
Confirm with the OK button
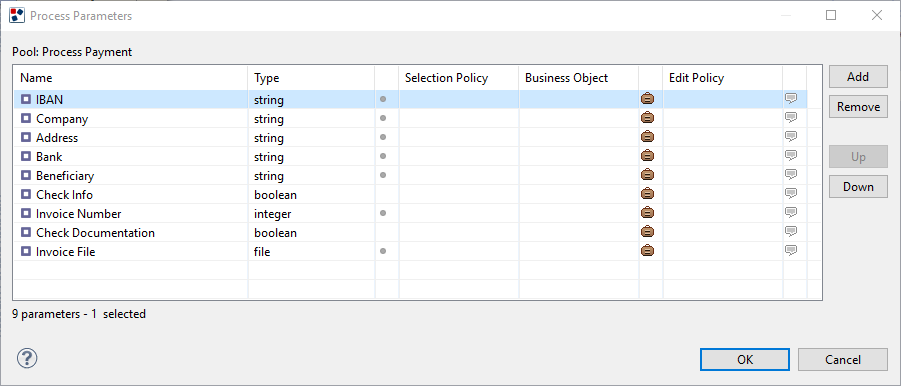(x=745, y=360)
